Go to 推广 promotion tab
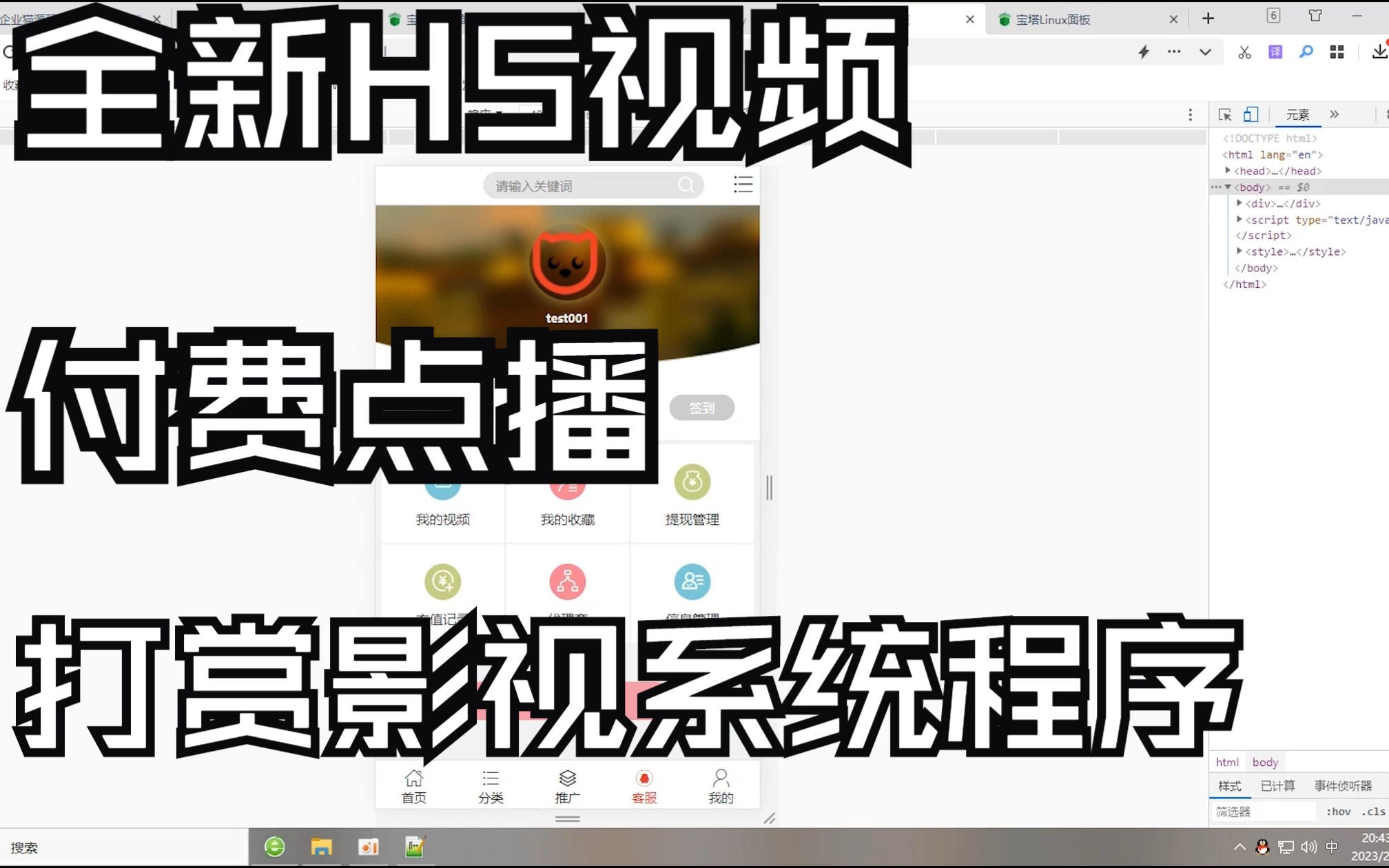The height and width of the screenshot is (868, 1389). (567, 787)
